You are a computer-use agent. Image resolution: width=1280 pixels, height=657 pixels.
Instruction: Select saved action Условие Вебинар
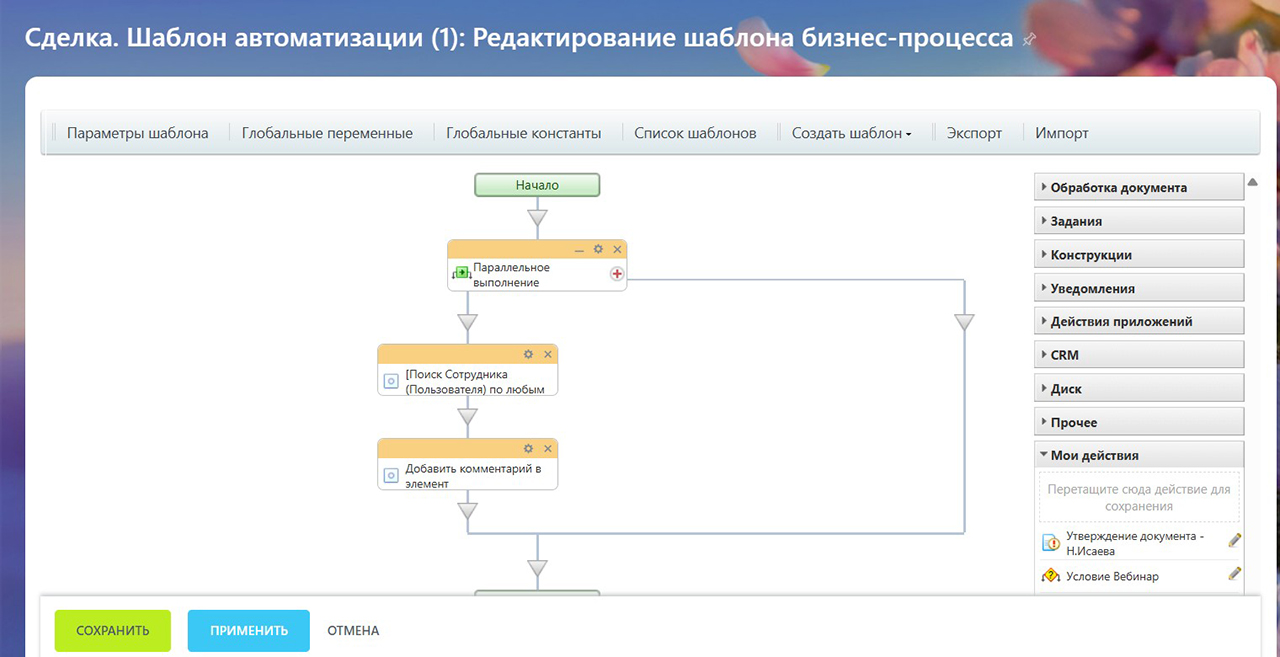[1112, 576]
